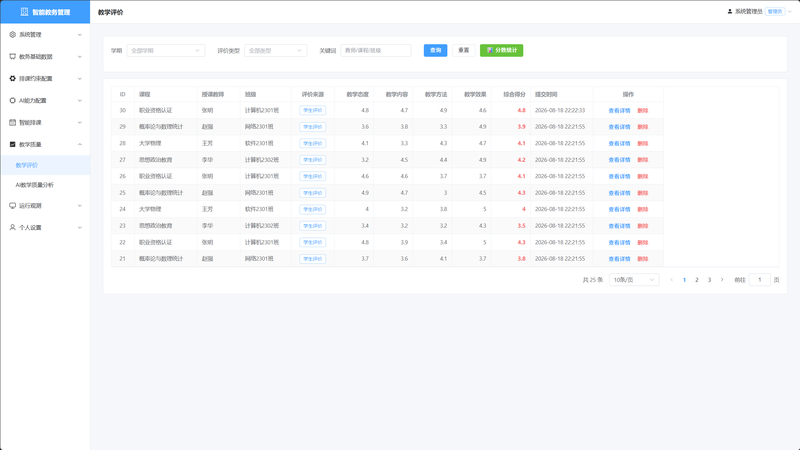Open the 评价类型 全部类型 dropdown
Screen dimensions: 800x450
(276, 51)
